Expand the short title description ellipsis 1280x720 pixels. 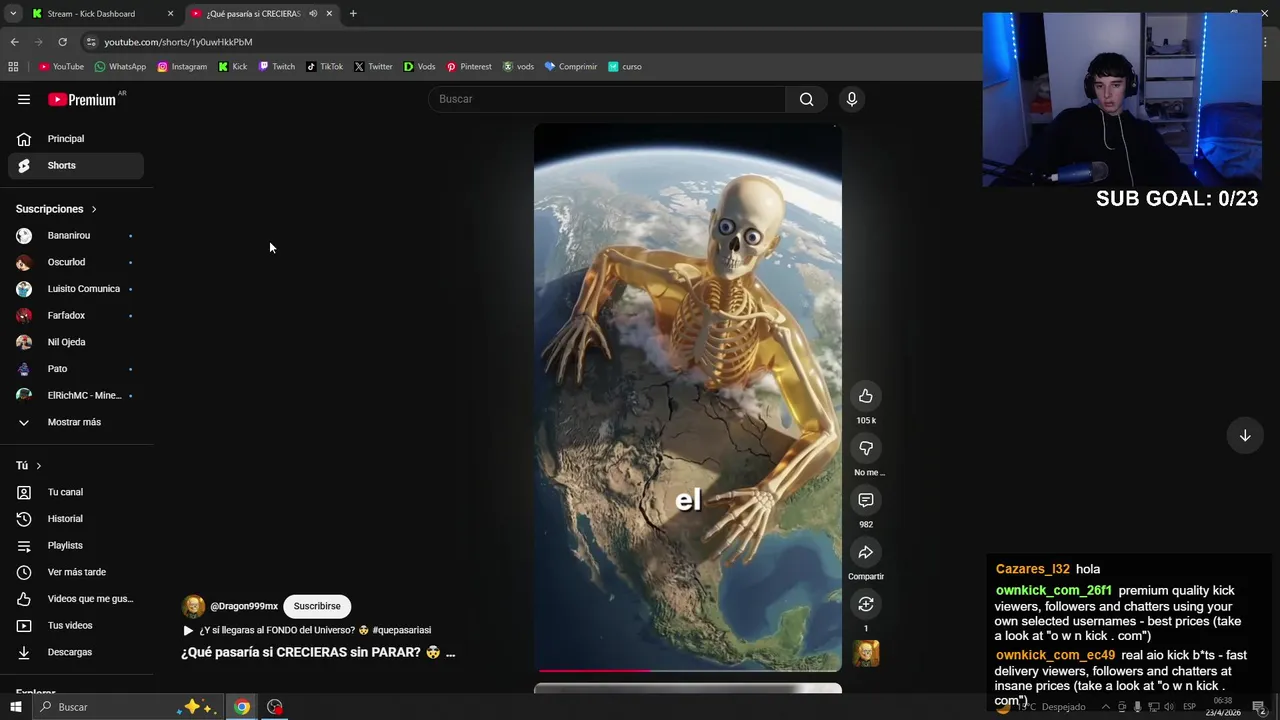(450, 653)
